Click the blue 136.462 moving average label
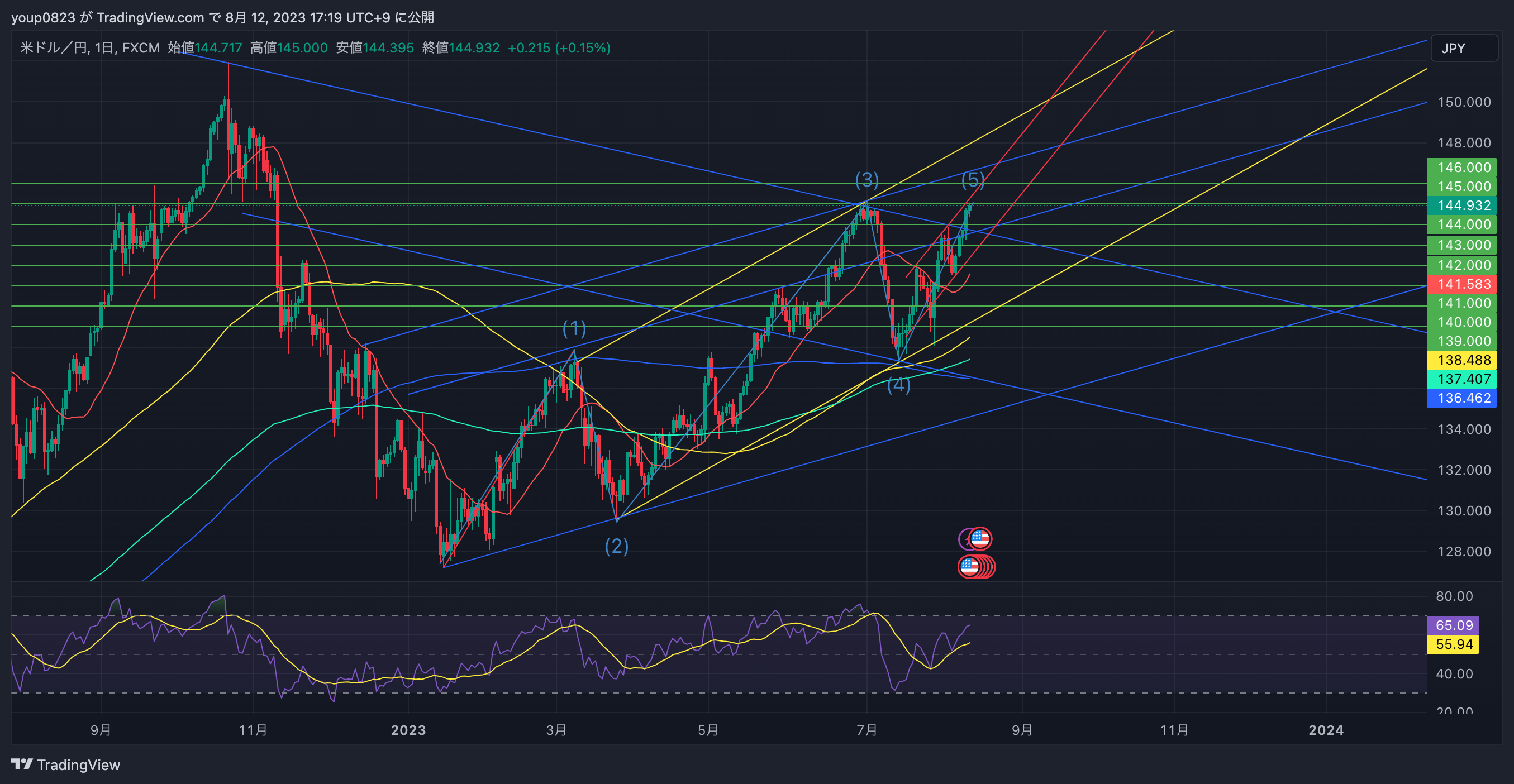1514x784 pixels. coord(1461,398)
